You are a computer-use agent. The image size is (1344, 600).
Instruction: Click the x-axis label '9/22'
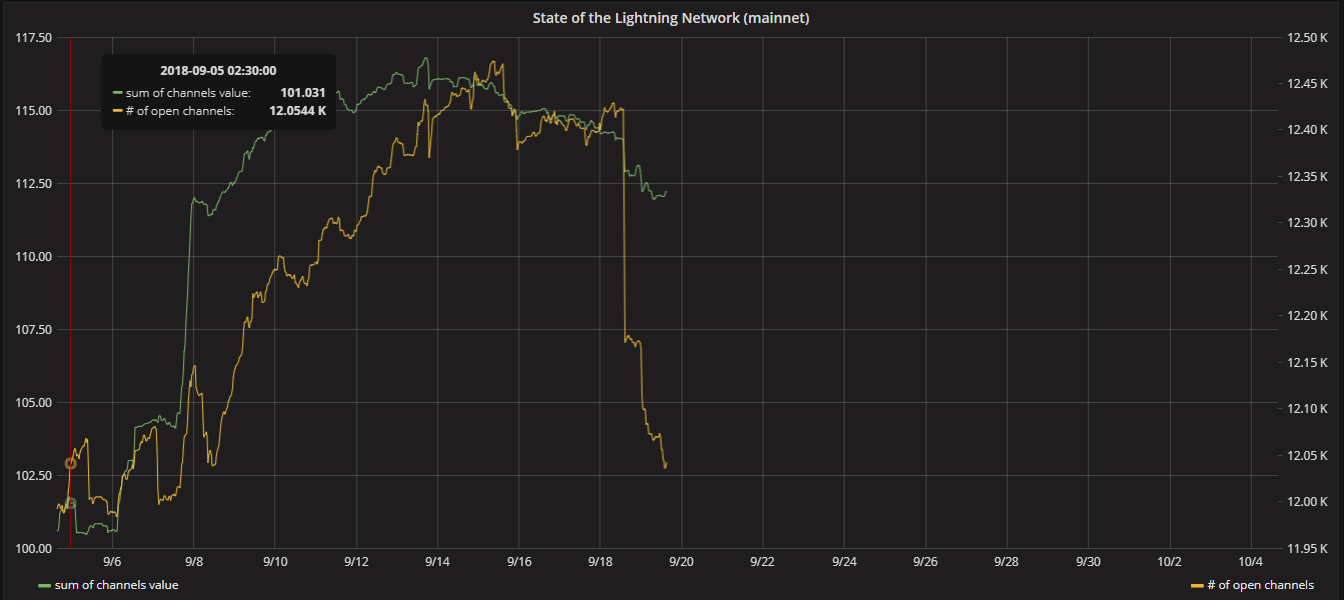point(763,562)
